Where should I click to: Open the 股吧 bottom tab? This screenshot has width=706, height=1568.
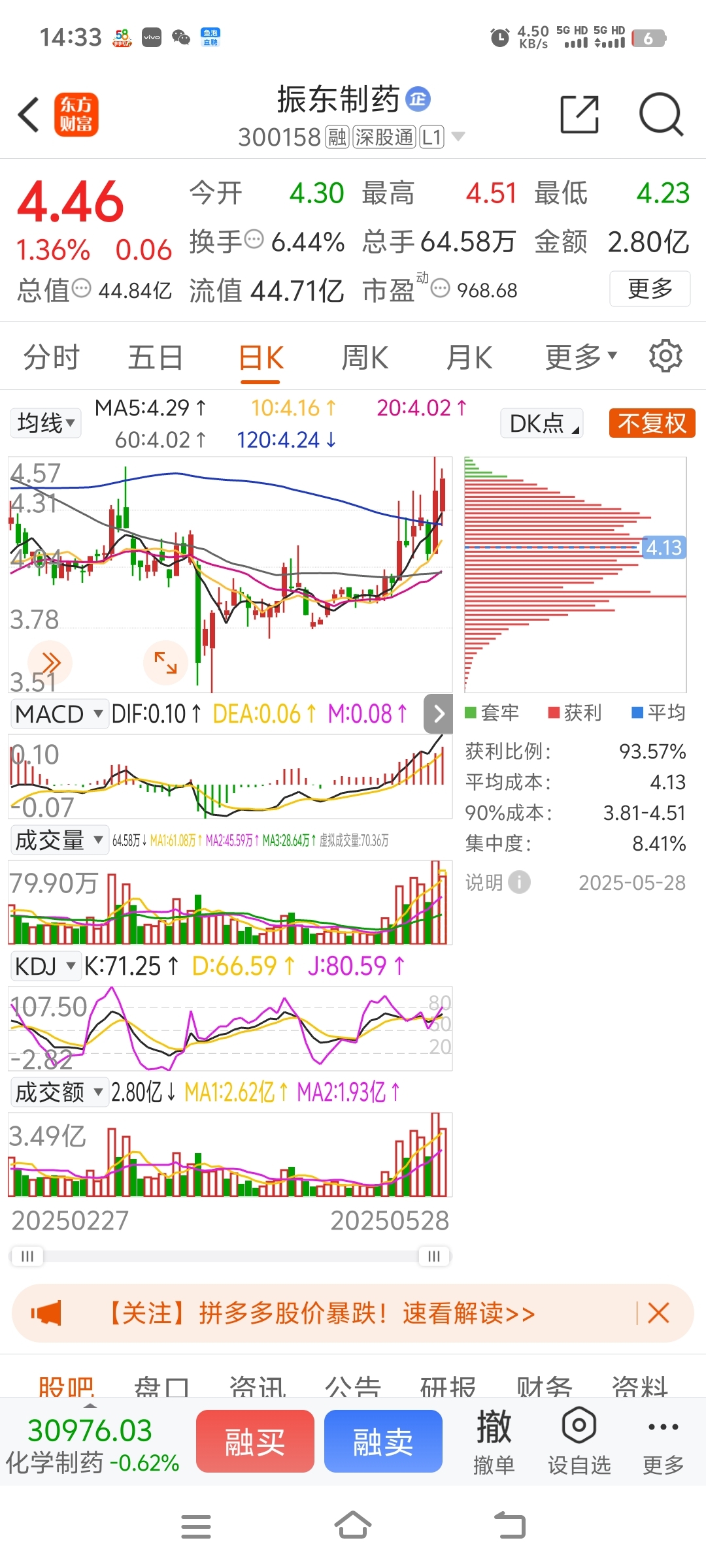66,1385
